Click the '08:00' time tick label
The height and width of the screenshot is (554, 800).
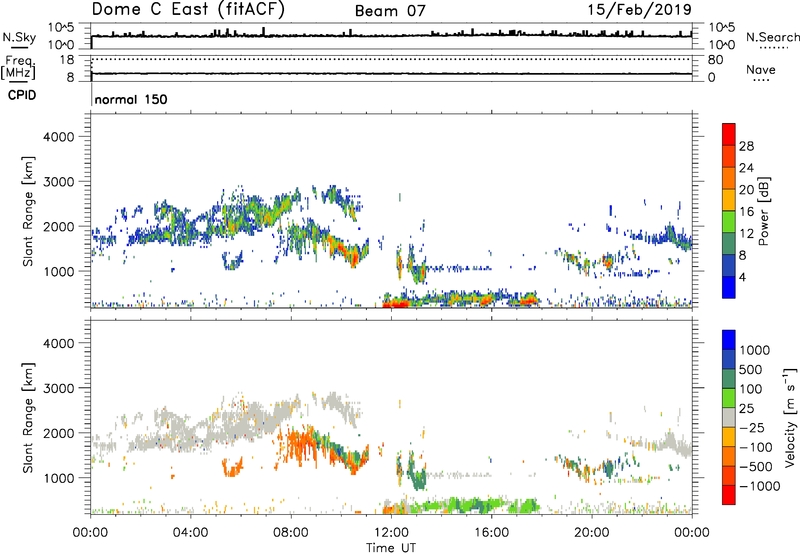[291, 533]
